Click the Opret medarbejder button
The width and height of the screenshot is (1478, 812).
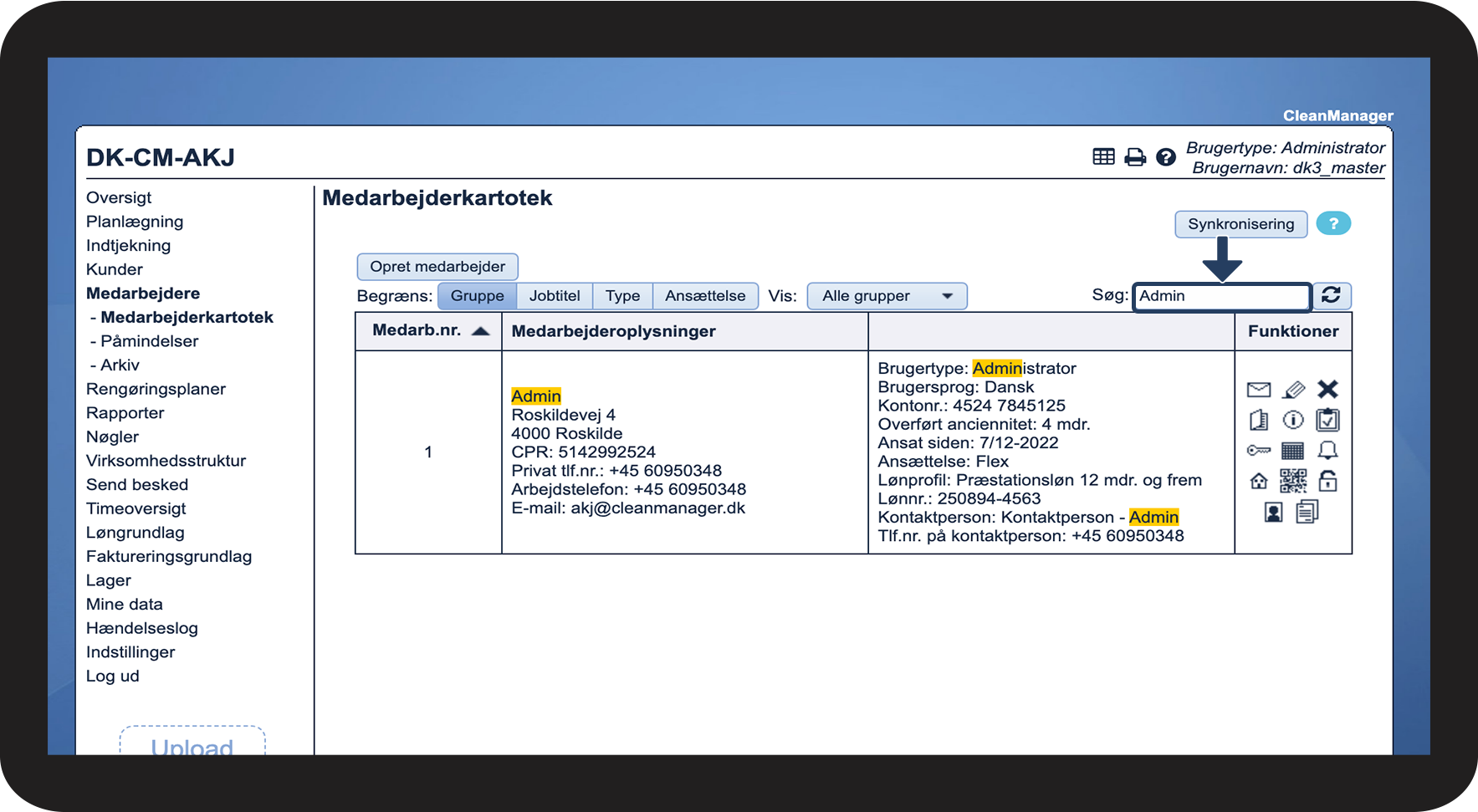click(437, 267)
